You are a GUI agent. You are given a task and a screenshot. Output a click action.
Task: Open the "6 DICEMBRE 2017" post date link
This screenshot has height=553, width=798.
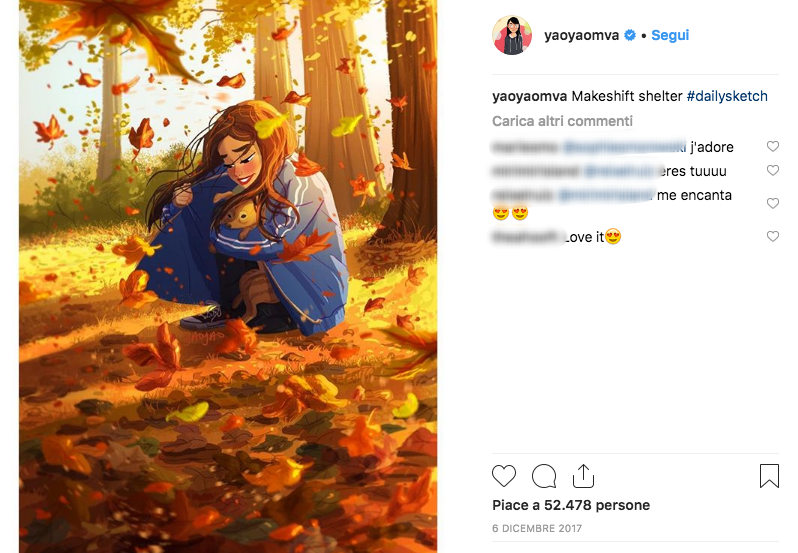[x=537, y=528]
